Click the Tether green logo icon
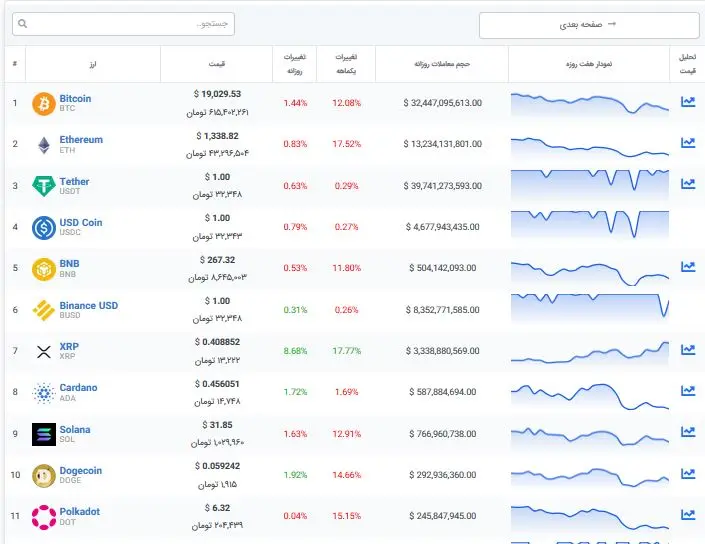The height and width of the screenshot is (544, 705). click(x=44, y=186)
